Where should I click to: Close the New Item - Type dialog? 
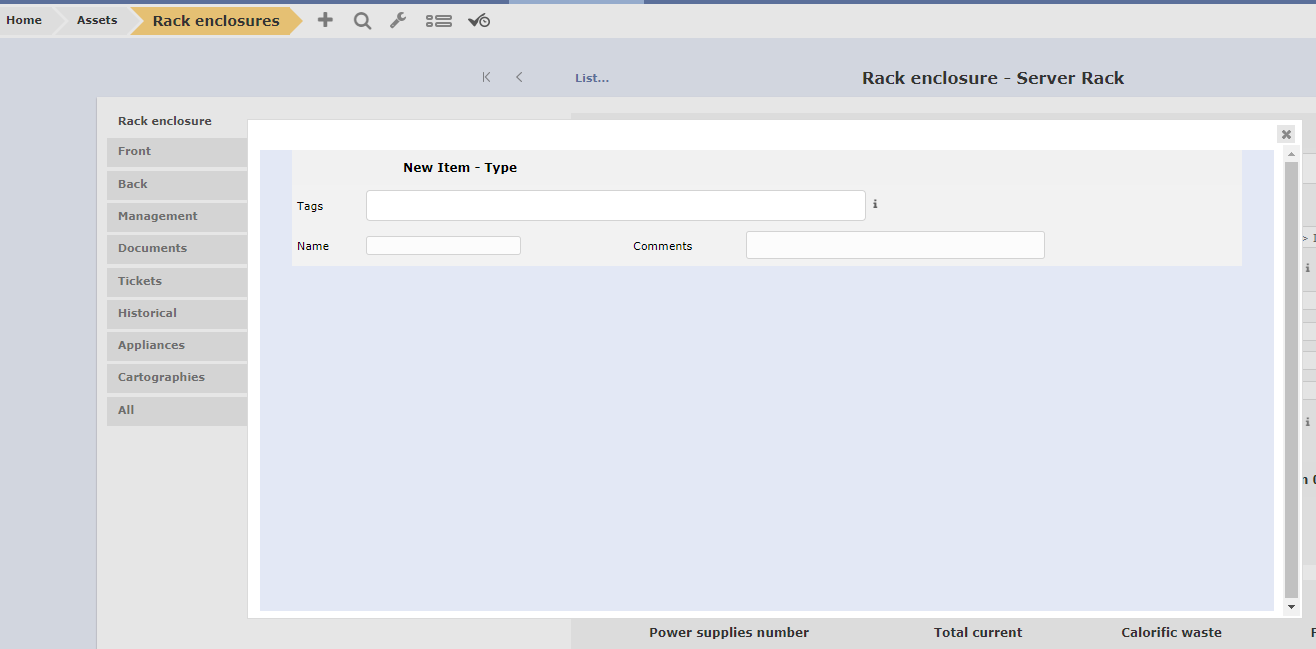[1286, 134]
